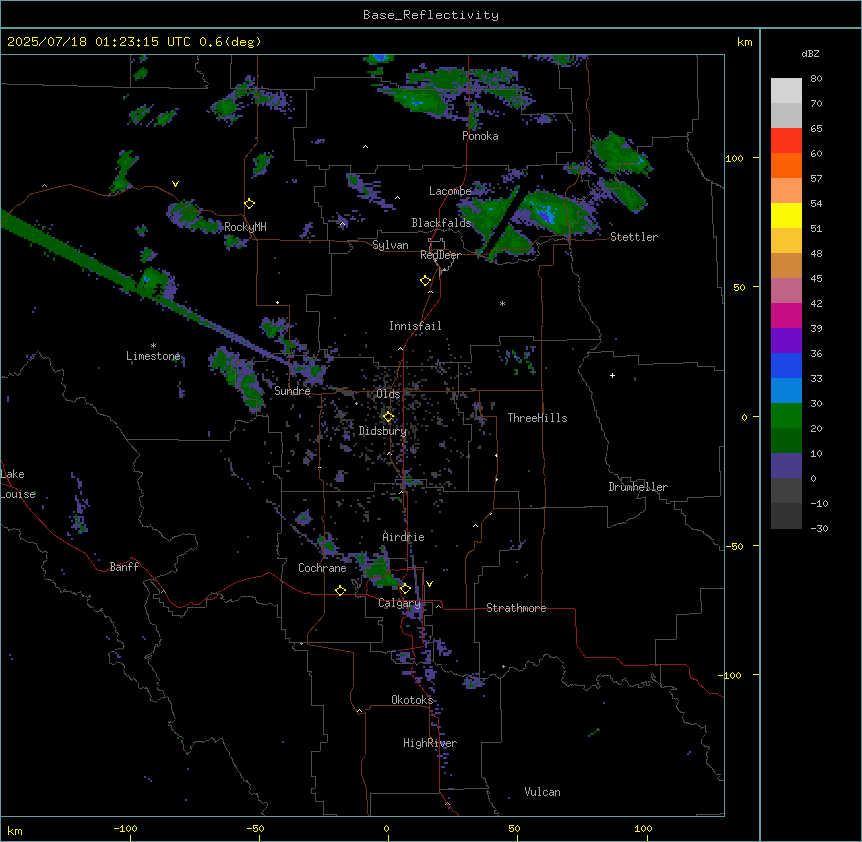
Task: Click the Base_Reflectivity title
Action: point(431,15)
